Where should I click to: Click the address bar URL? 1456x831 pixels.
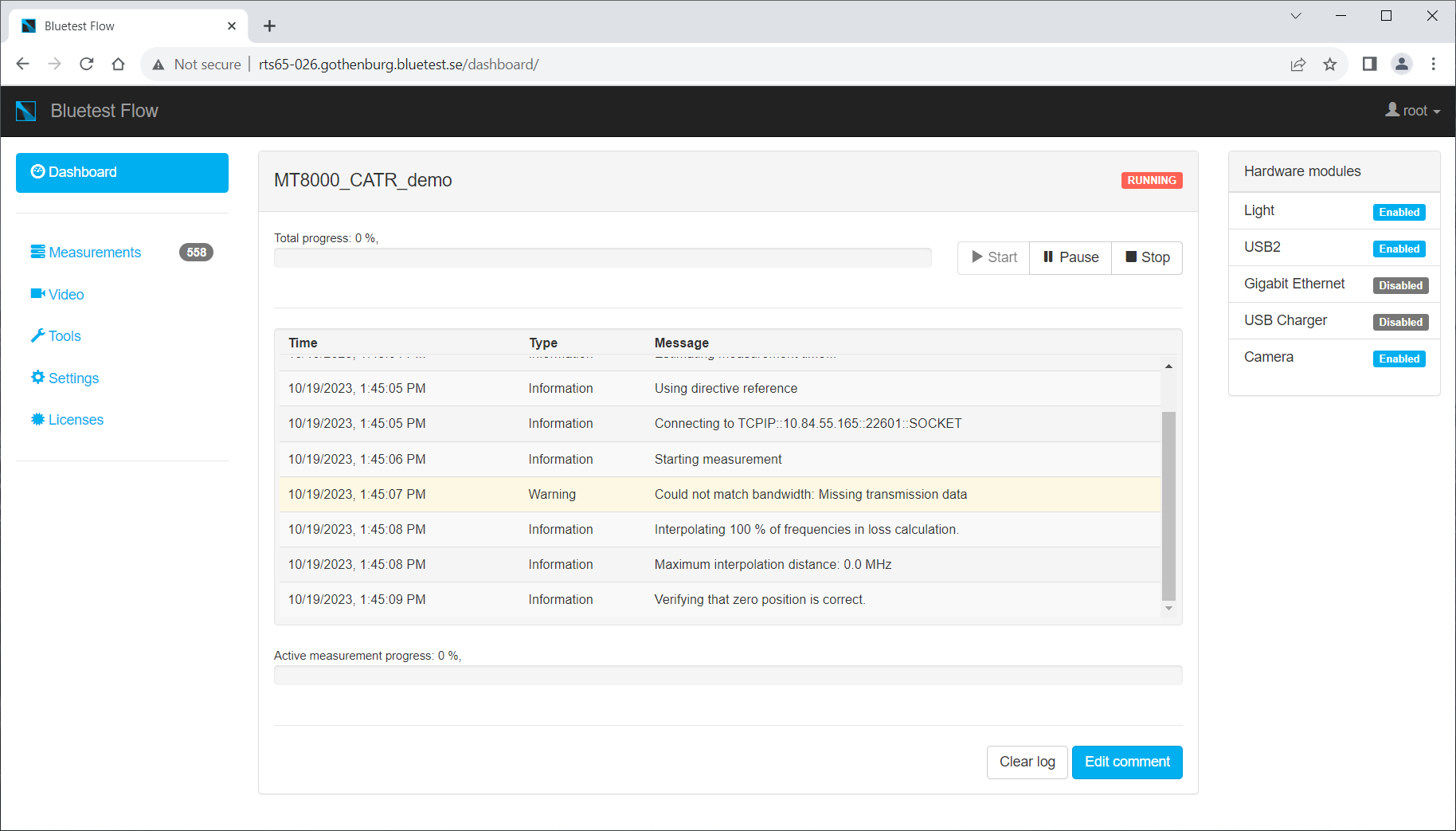click(398, 65)
